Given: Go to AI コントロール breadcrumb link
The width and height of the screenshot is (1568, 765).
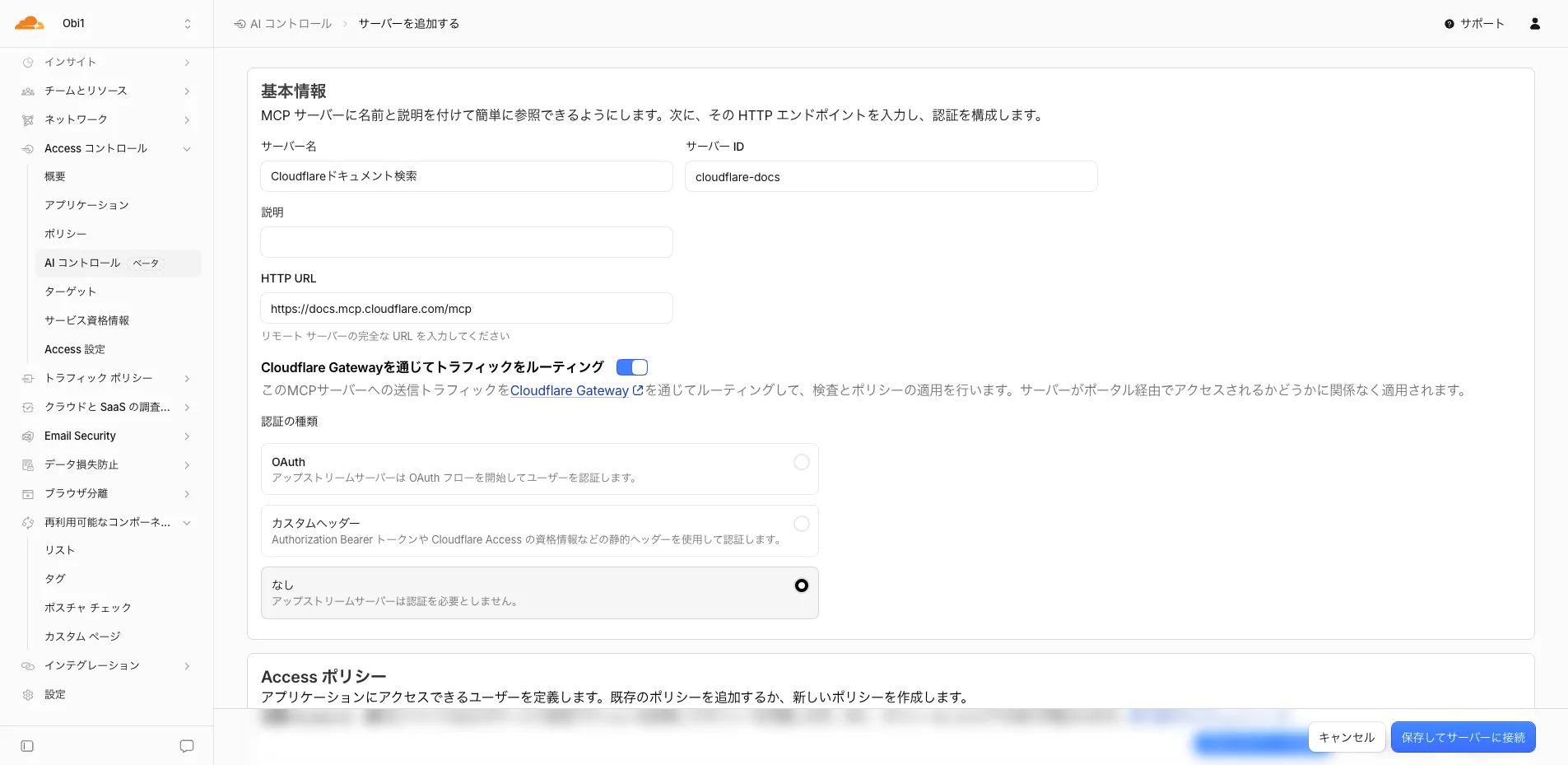Looking at the screenshot, I should pos(291,24).
